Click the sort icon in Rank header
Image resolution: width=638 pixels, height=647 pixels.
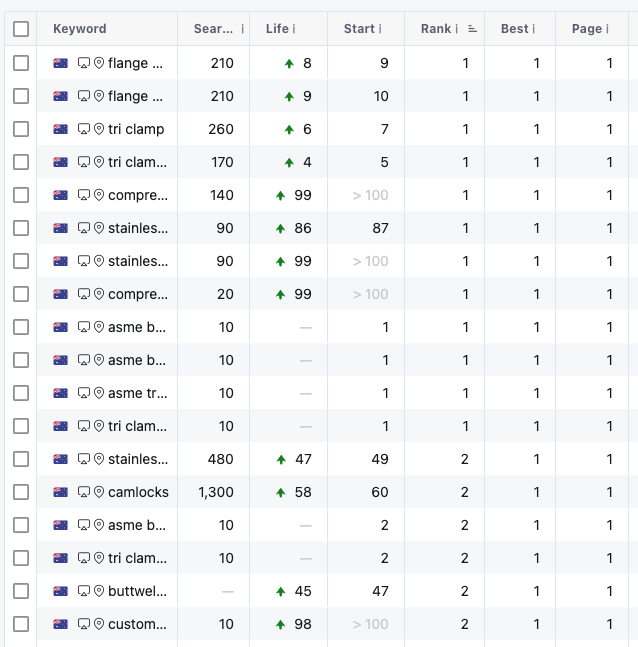click(x=472, y=29)
